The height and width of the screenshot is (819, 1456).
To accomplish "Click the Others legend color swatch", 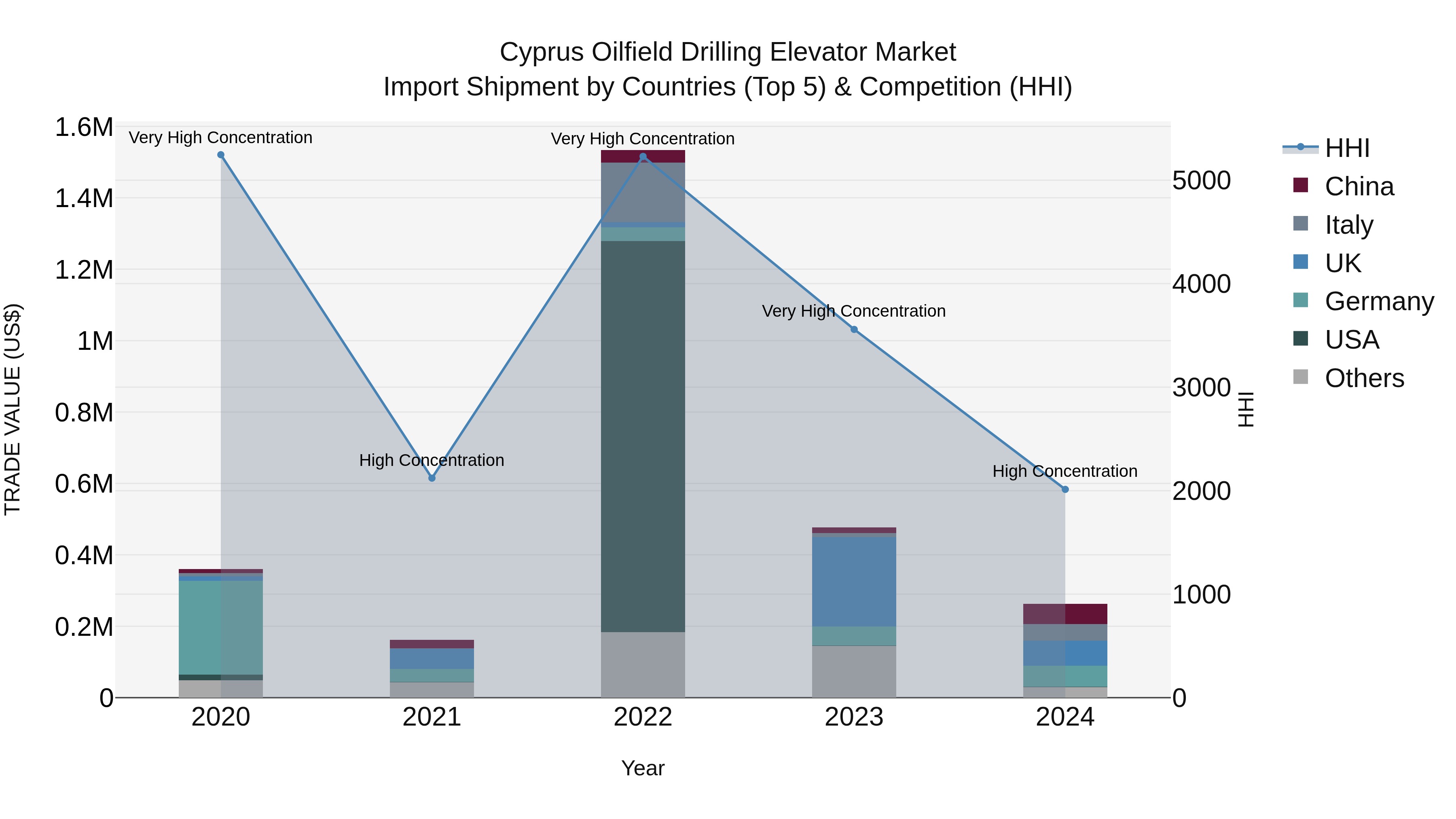I will point(1301,377).
